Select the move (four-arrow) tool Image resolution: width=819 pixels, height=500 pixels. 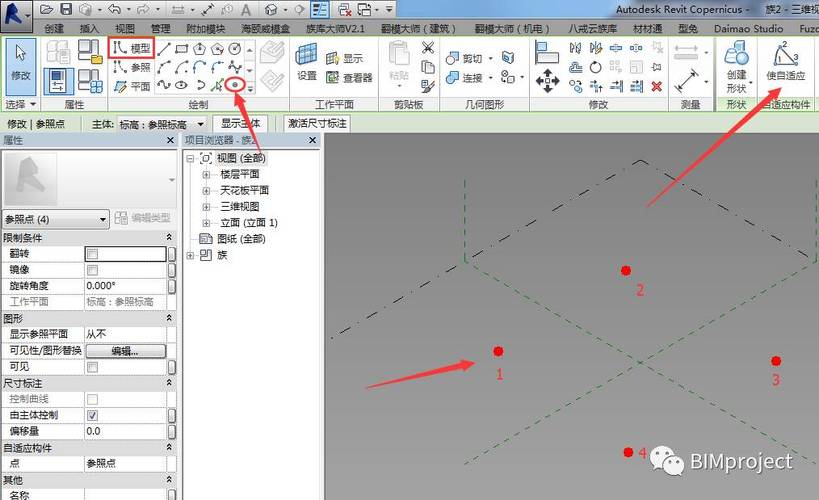point(547,82)
